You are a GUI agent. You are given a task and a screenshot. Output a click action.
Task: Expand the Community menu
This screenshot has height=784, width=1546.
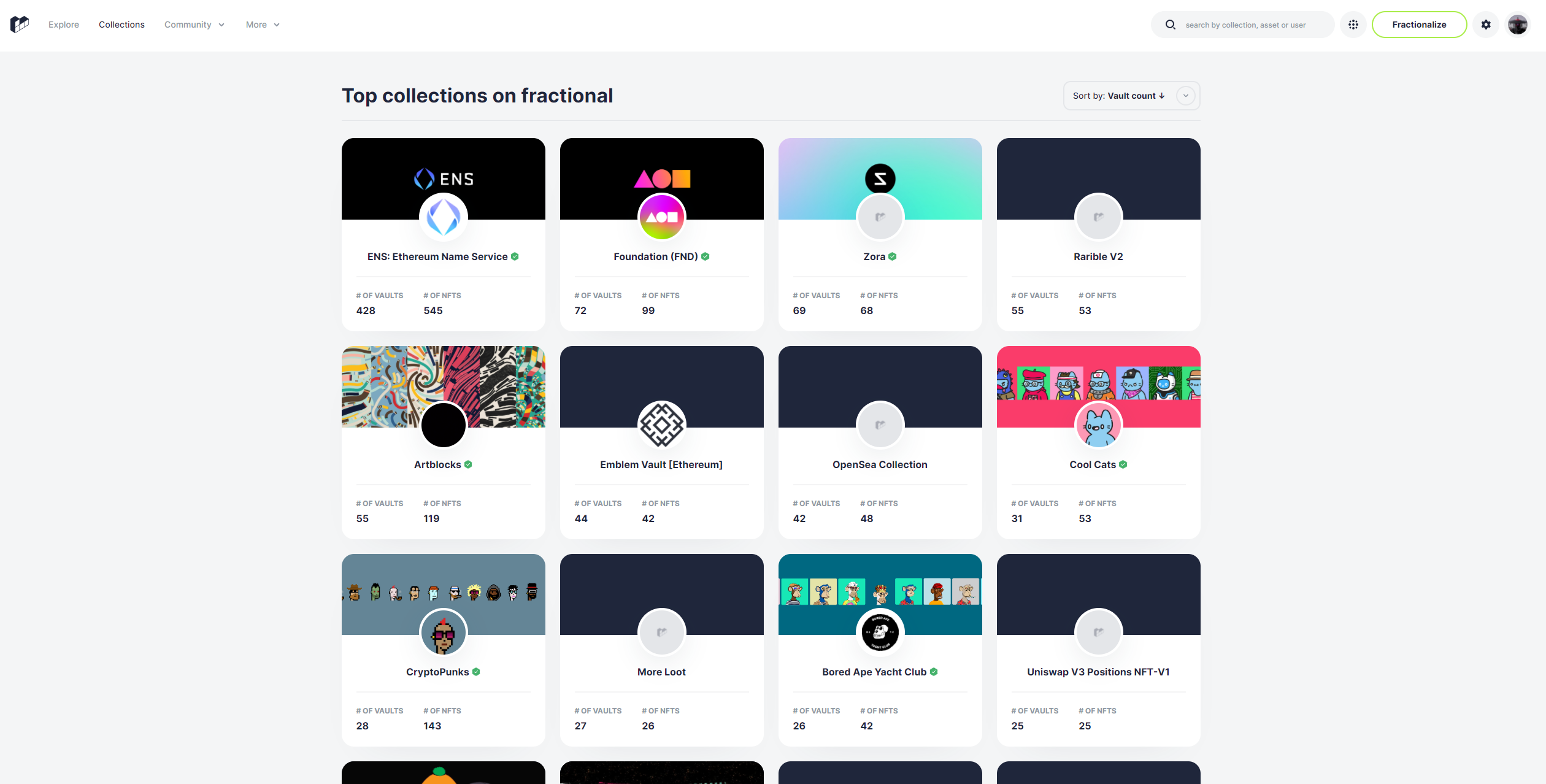click(x=194, y=25)
